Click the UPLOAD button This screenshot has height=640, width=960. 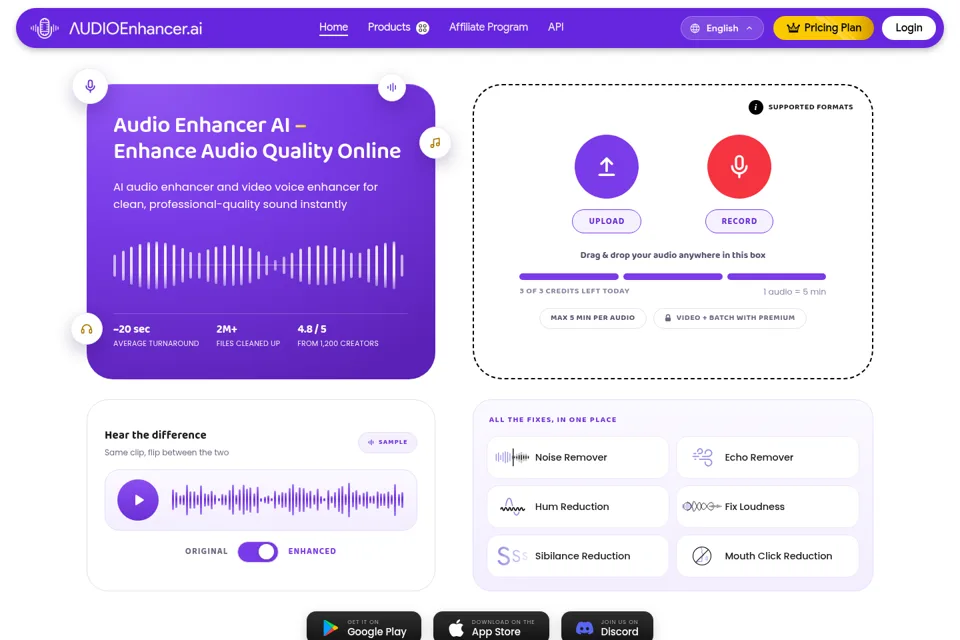(x=606, y=221)
